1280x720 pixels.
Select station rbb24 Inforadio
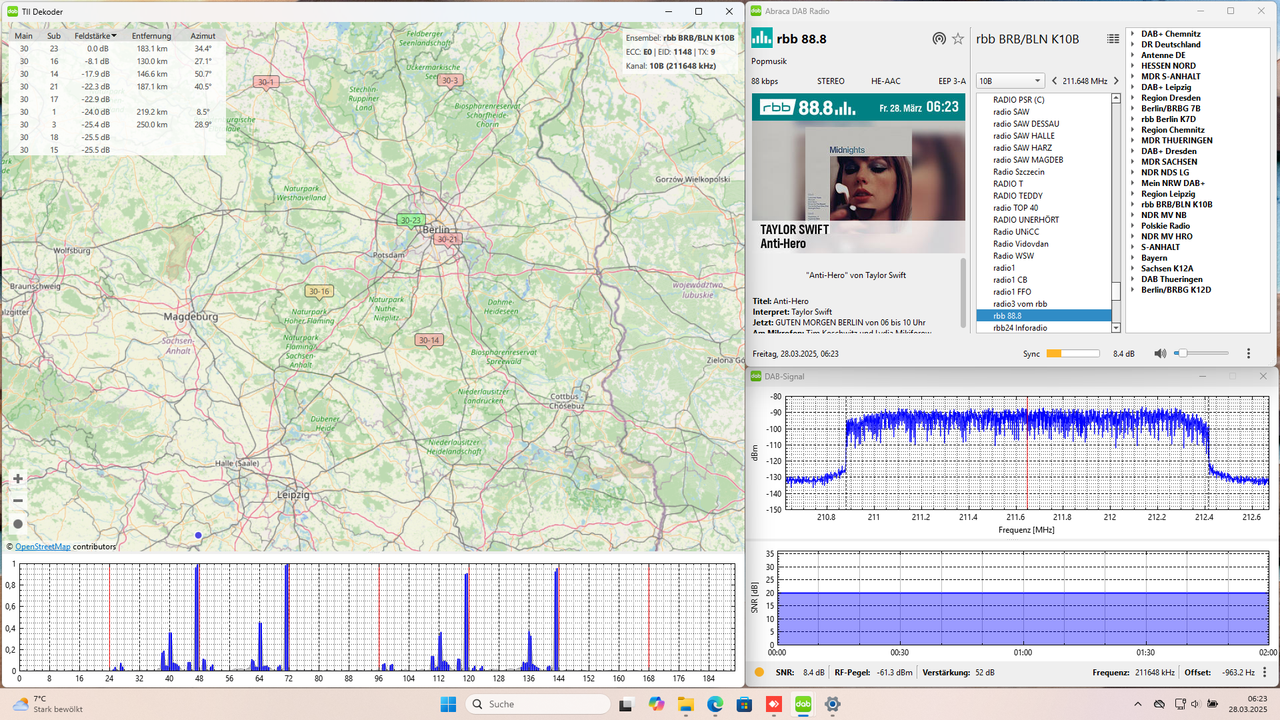click(x=1026, y=327)
